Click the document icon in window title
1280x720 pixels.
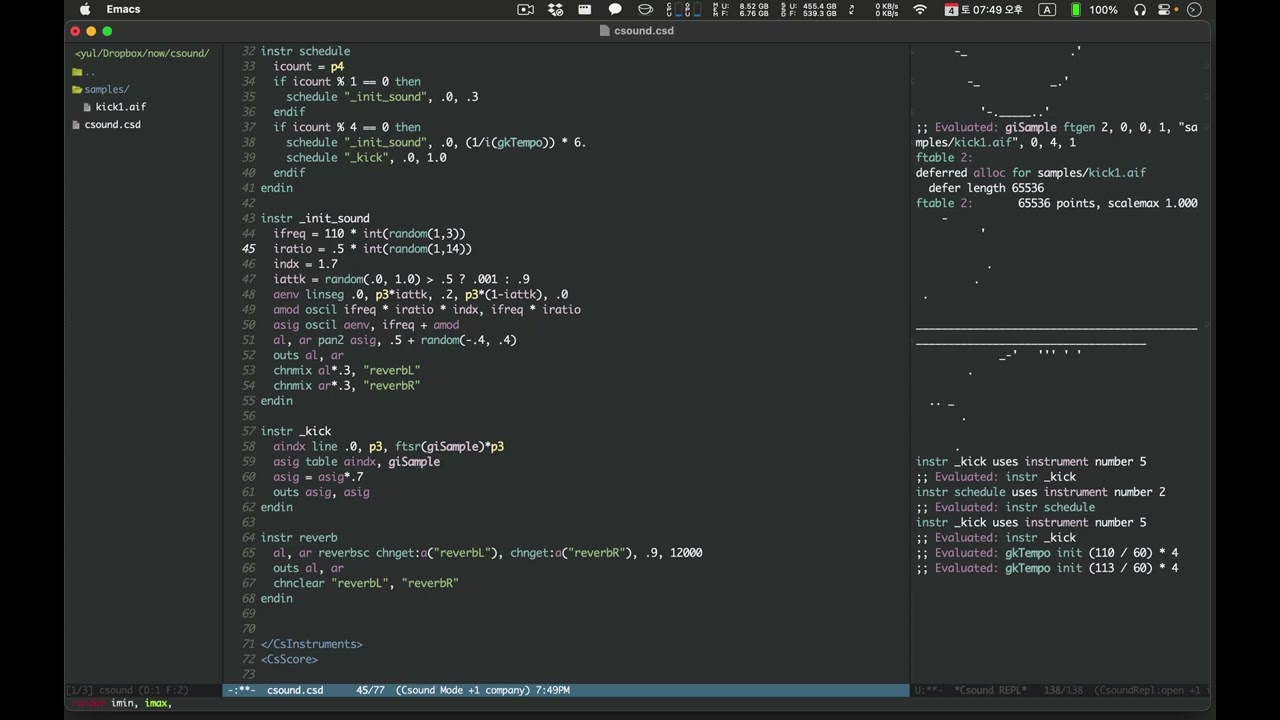604,31
